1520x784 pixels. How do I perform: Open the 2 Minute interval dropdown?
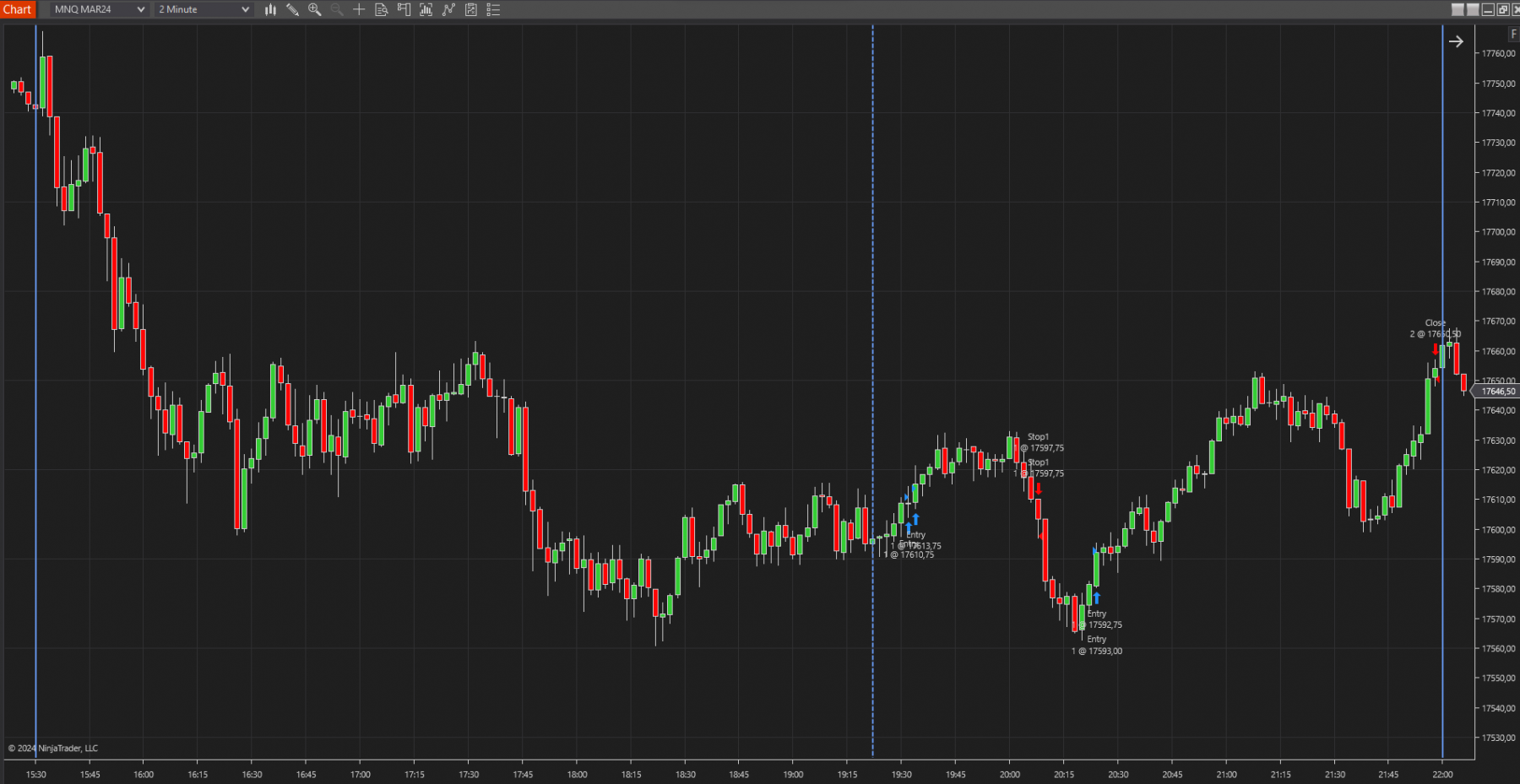click(x=204, y=9)
